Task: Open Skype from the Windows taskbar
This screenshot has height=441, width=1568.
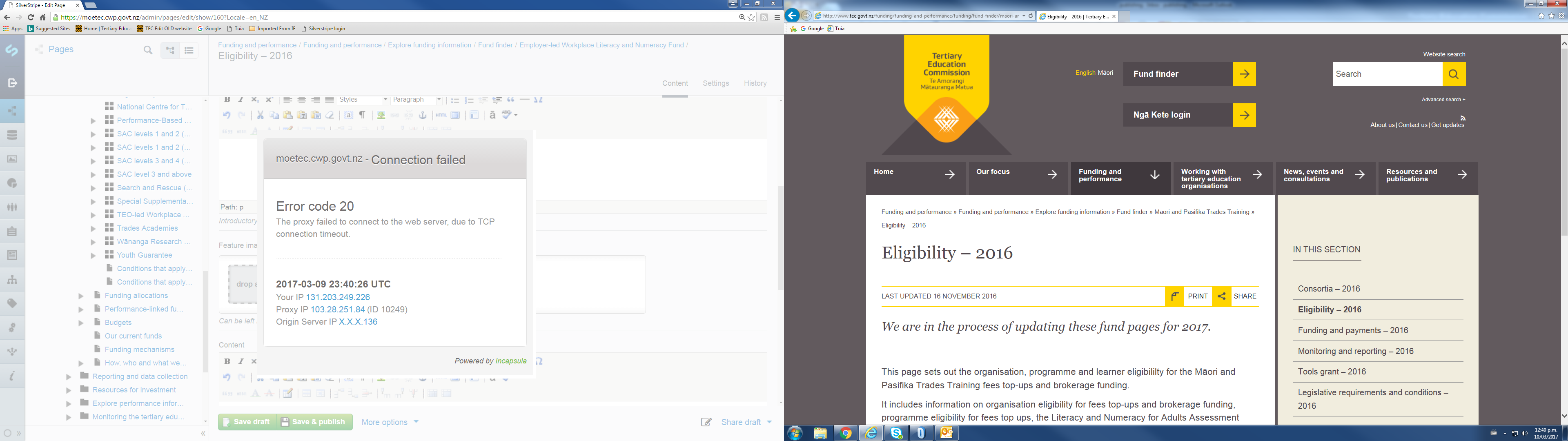Action: tap(896, 433)
